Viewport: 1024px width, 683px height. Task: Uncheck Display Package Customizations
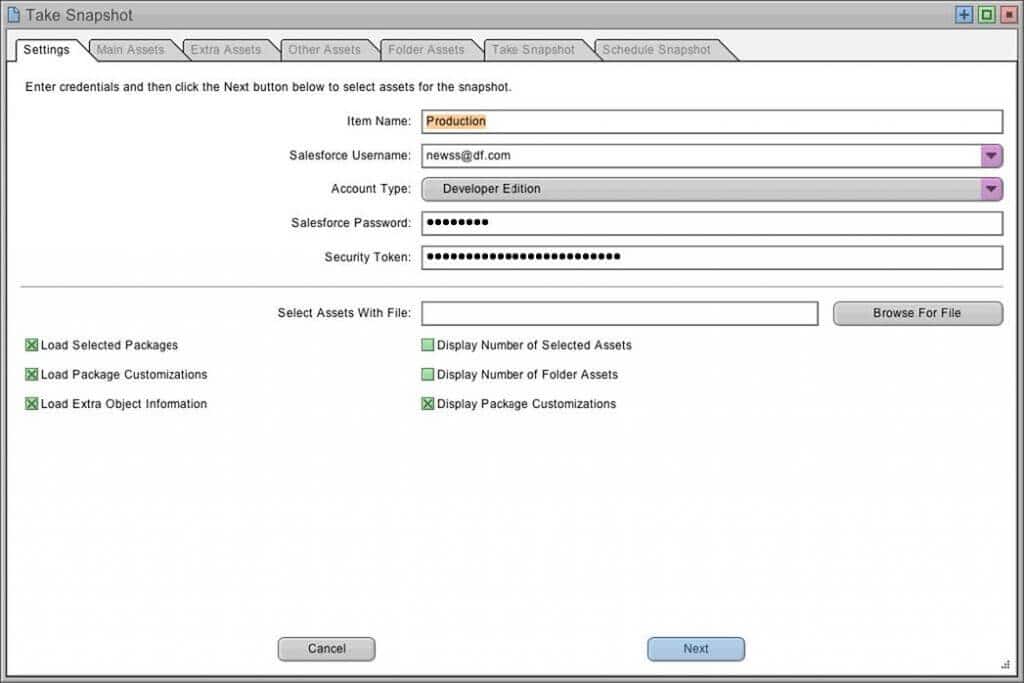tap(428, 404)
